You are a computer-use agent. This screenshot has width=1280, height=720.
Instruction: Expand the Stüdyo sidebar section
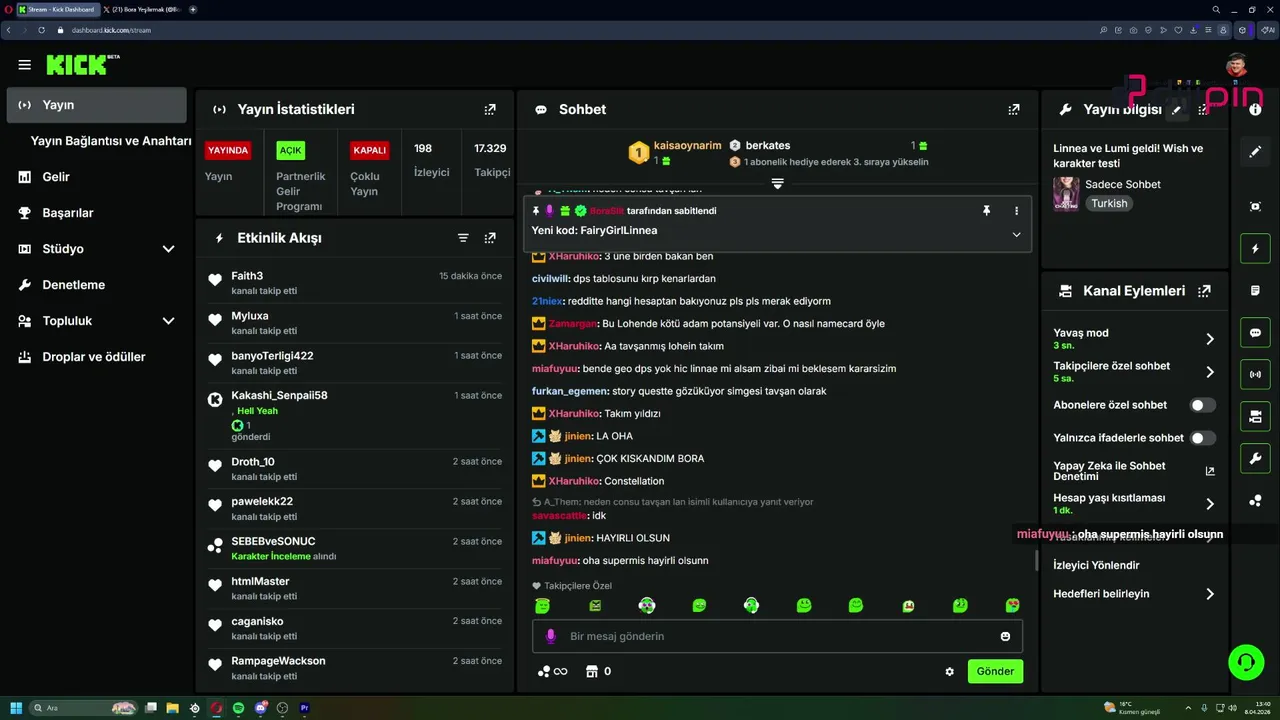coord(168,249)
